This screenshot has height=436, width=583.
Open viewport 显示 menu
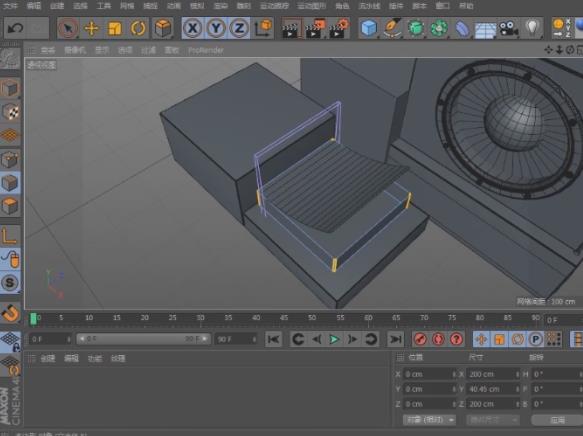(x=102, y=50)
